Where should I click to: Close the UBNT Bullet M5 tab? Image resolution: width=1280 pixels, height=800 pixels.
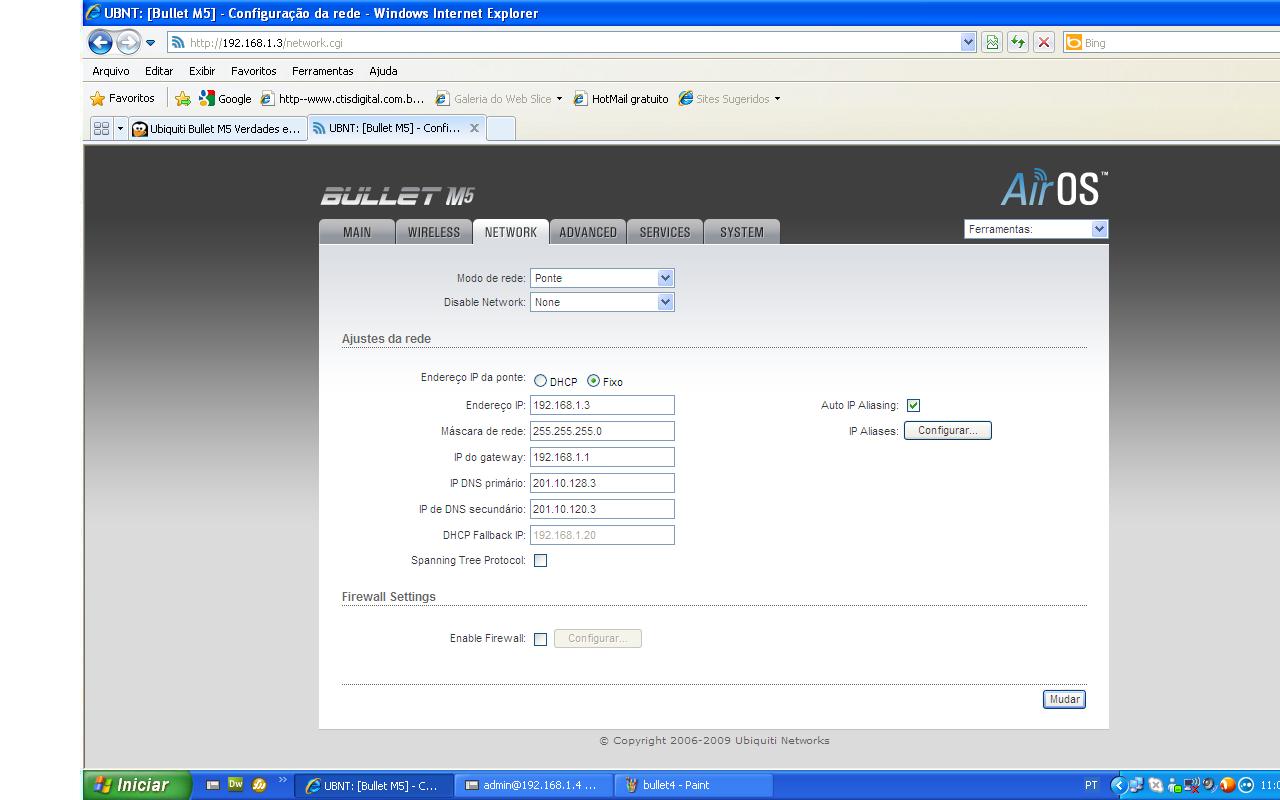(474, 128)
